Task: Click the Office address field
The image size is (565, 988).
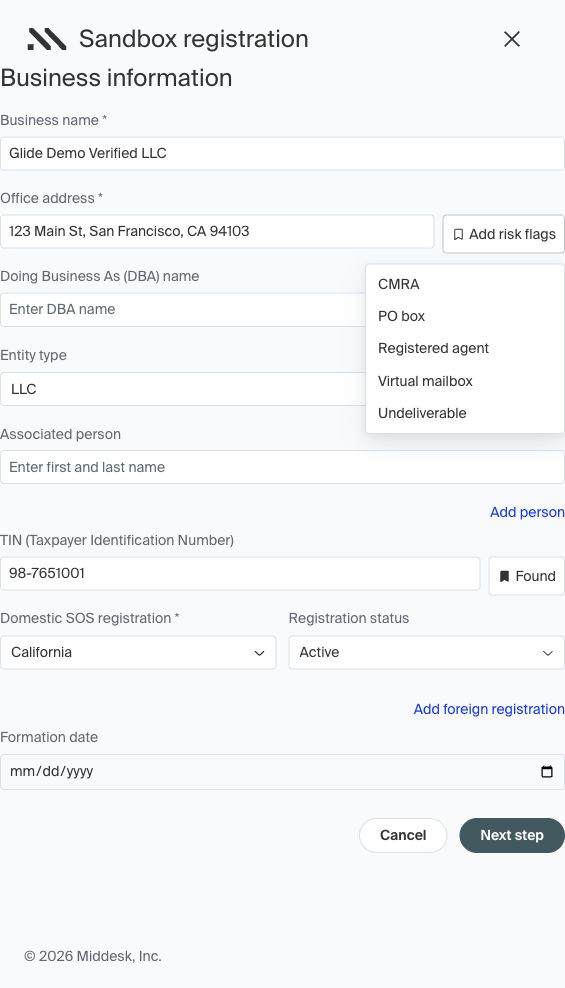Action: 217,231
